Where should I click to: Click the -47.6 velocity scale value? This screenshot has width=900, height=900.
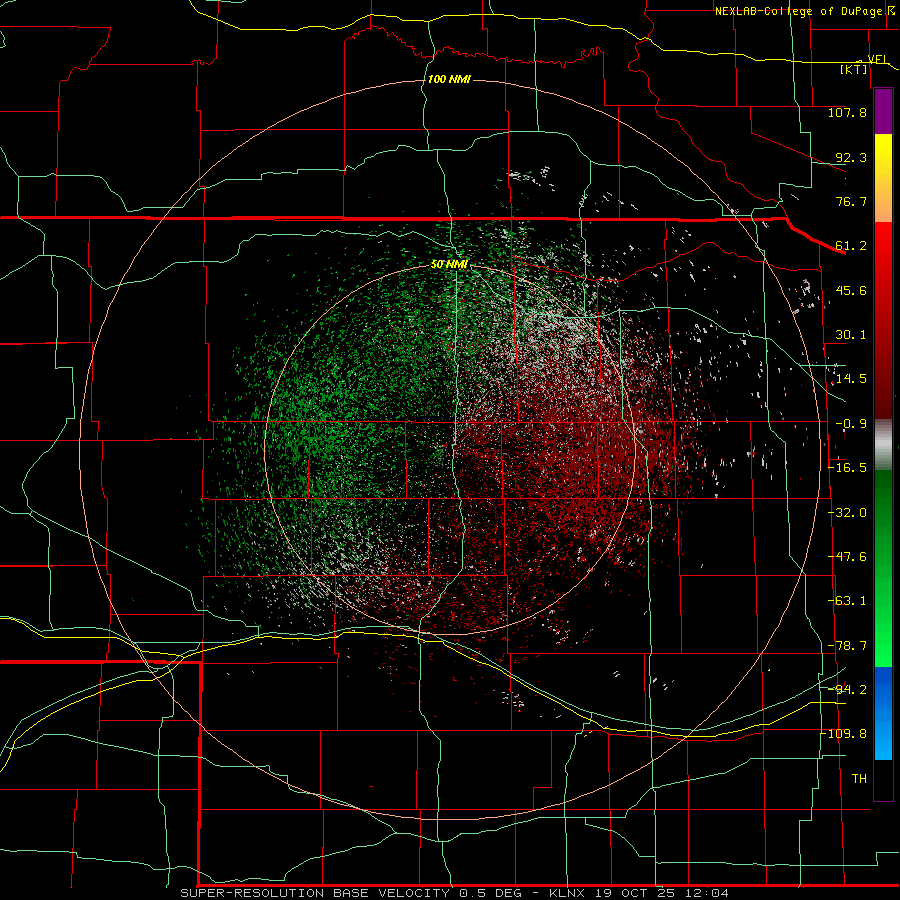[x=847, y=557]
